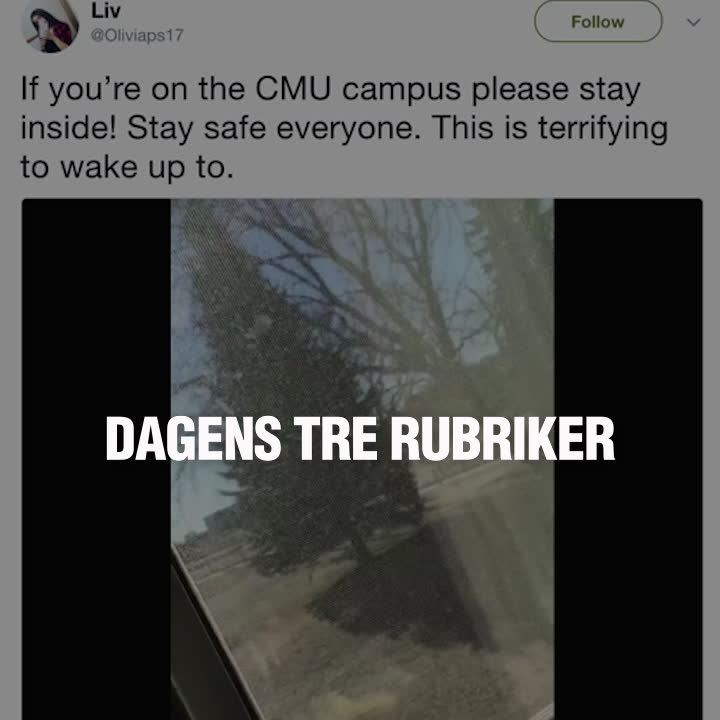Click the word DAGENS in the overlay
Screen dimensions: 720x720
point(193,439)
